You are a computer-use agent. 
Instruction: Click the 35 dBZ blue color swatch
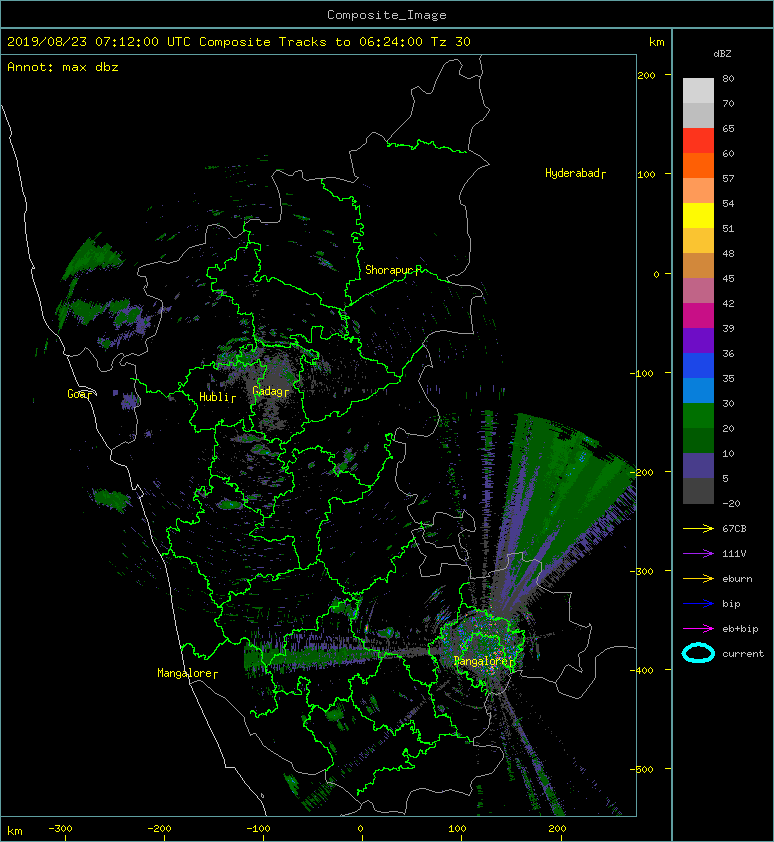tap(698, 391)
